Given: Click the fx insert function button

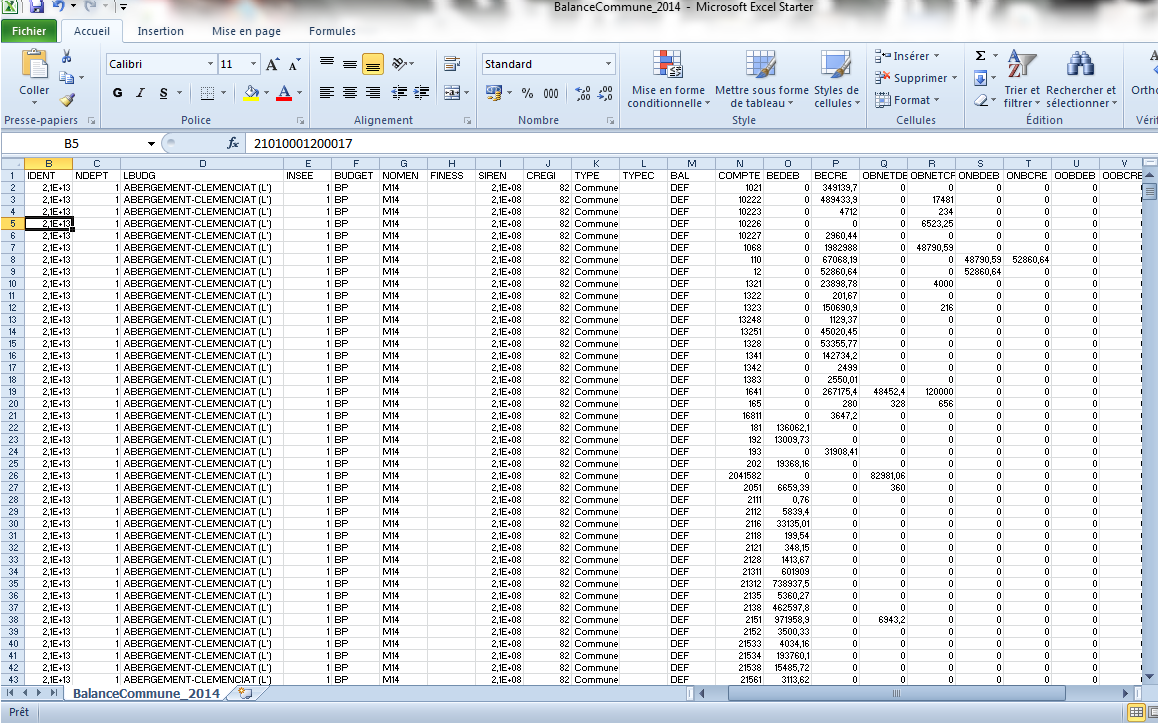Looking at the screenshot, I should pos(233,143).
